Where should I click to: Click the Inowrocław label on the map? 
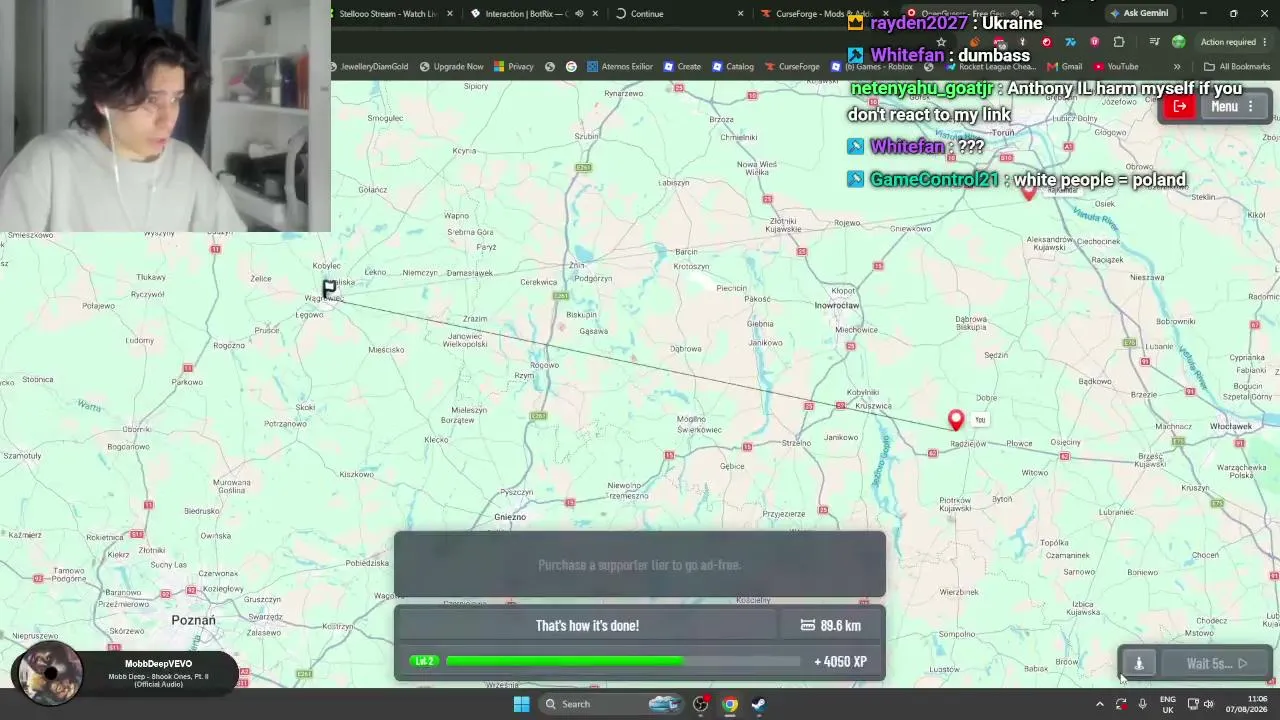(x=837, y=306)
